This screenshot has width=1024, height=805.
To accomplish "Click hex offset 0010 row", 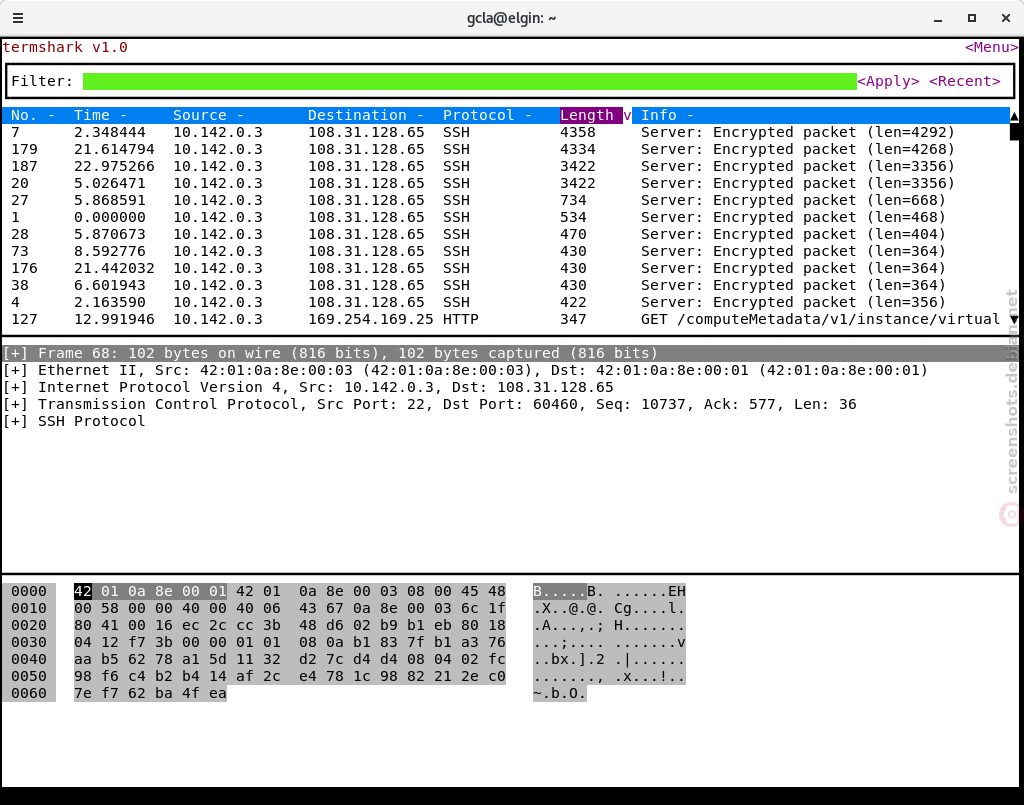I will (29, 608).
